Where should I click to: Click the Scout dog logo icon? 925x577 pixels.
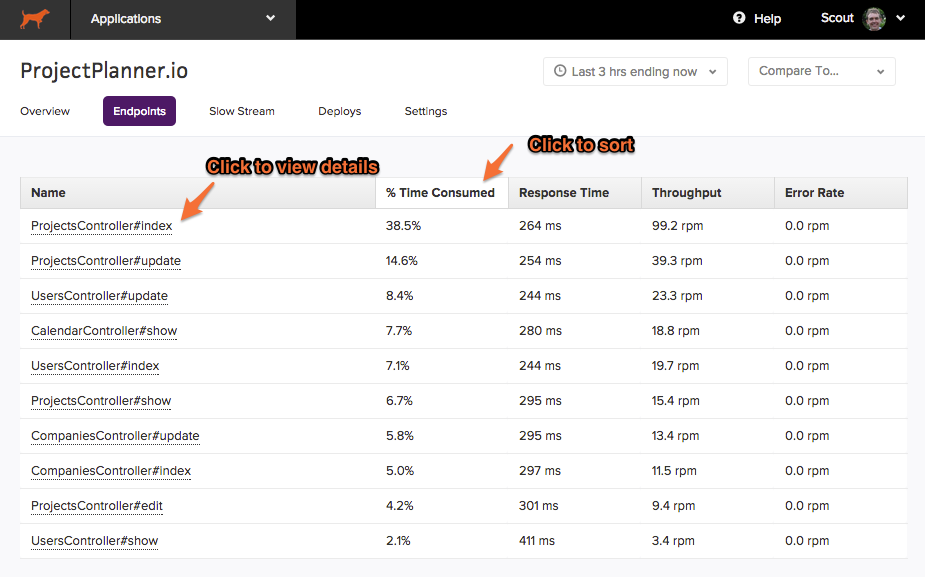click(35, 19)
